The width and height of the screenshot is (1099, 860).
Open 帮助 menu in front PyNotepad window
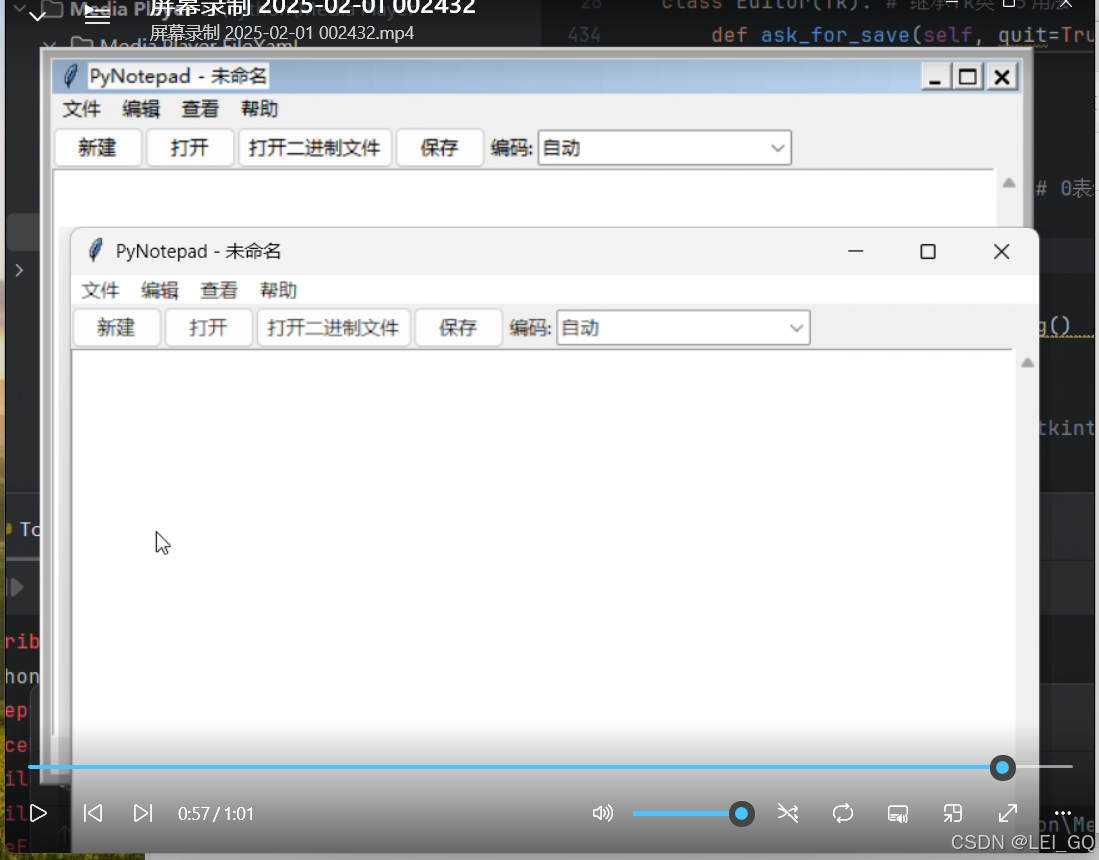(x=278, y=290)
